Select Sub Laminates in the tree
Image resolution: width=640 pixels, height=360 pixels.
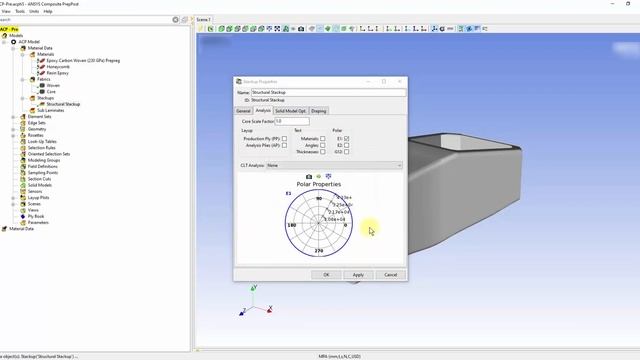(x=51, y=110)
